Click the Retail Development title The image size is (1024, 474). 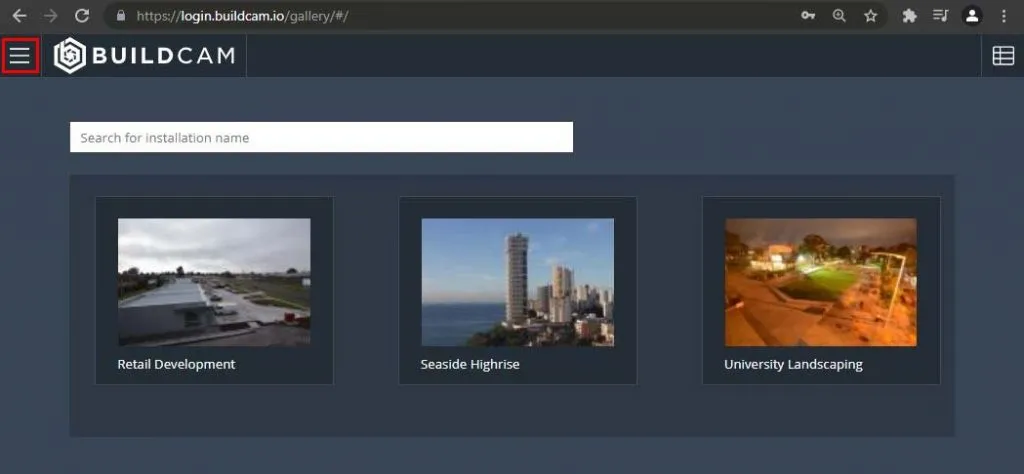(x=176, y=364)
